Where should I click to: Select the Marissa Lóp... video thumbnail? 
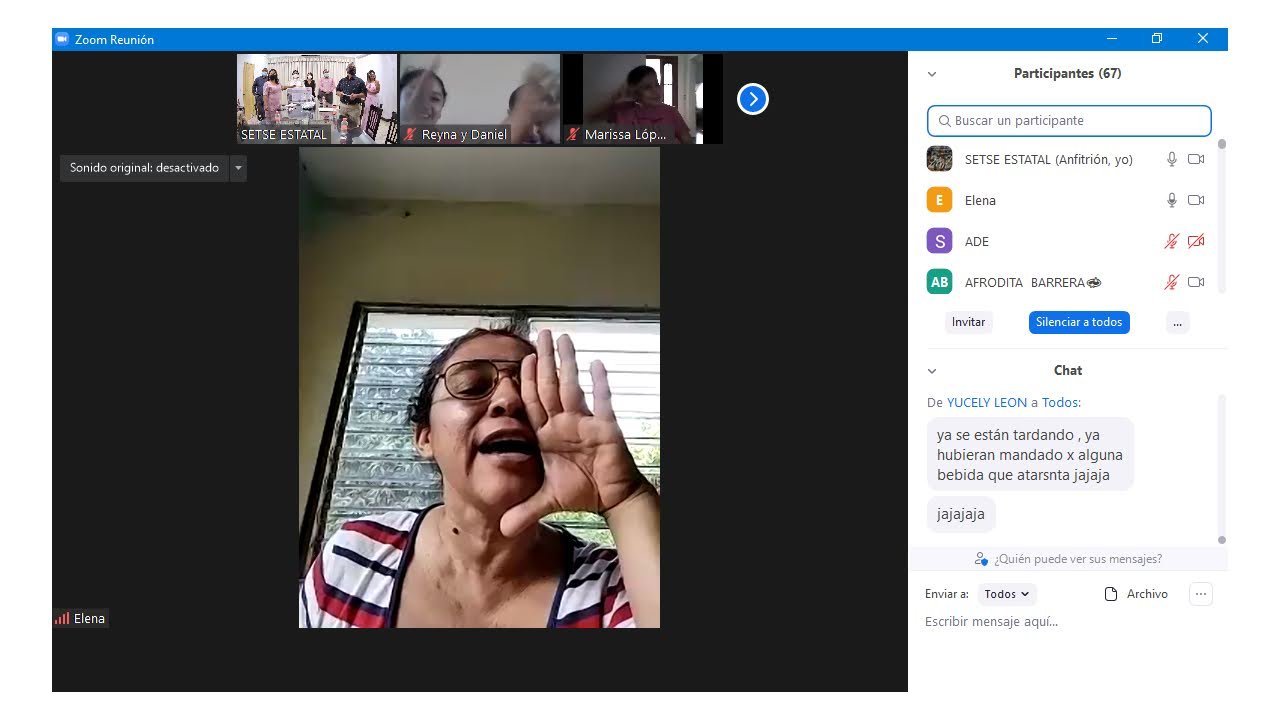click(x=643, y=99)
